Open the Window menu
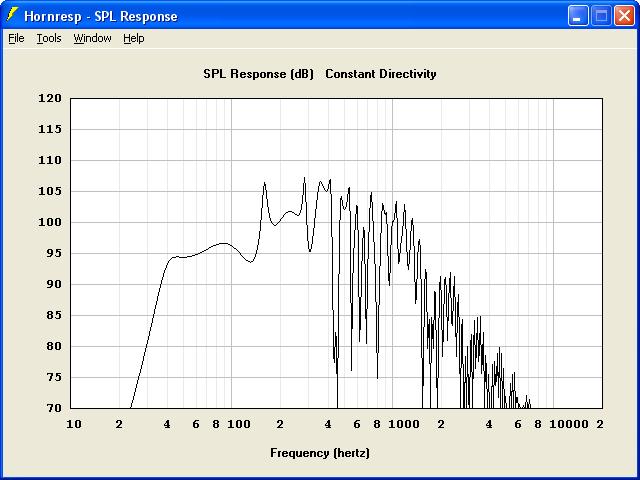 pyautogui.click(x=93, y=38)
